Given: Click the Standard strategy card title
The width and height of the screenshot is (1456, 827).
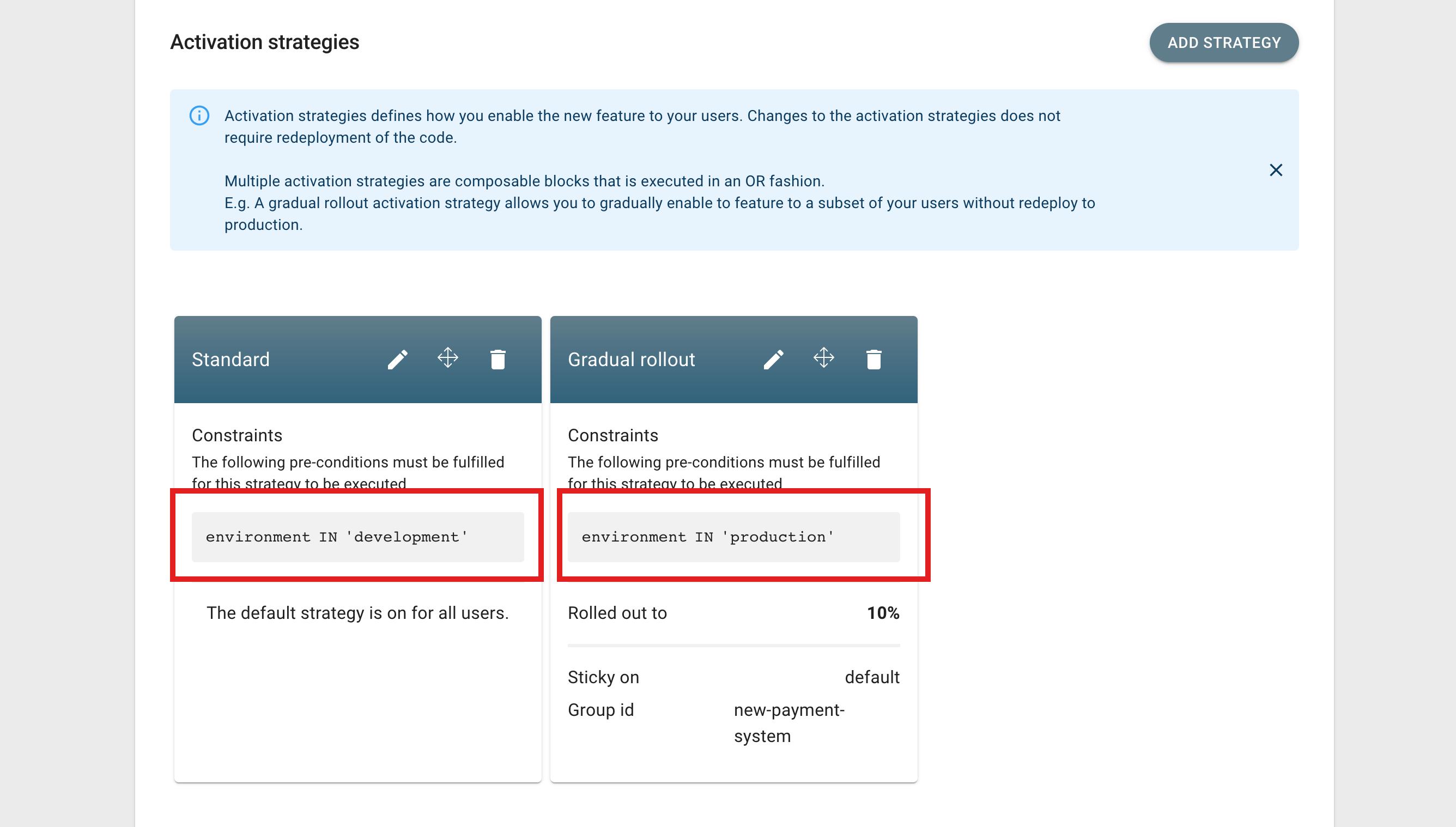Looking at the screenshot, I should point(230,360).
